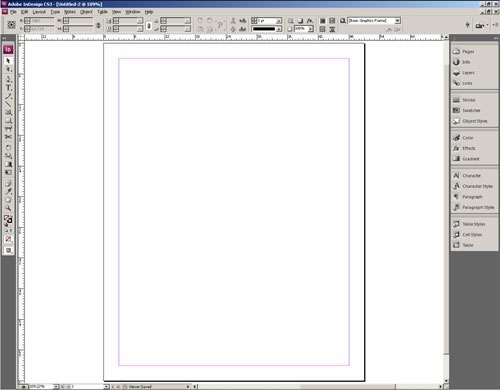This screenshot has width=500, height=390.
Task: Select the Rectangle shape tool
Action: coord(8,121)
